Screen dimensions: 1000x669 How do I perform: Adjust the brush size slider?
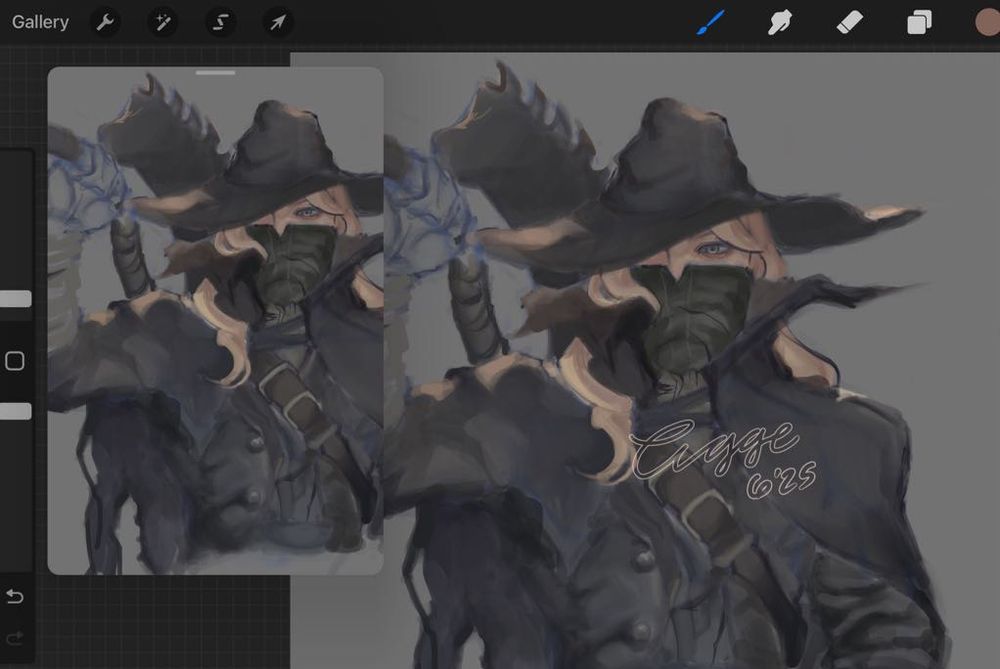click(x=14, y=298)
